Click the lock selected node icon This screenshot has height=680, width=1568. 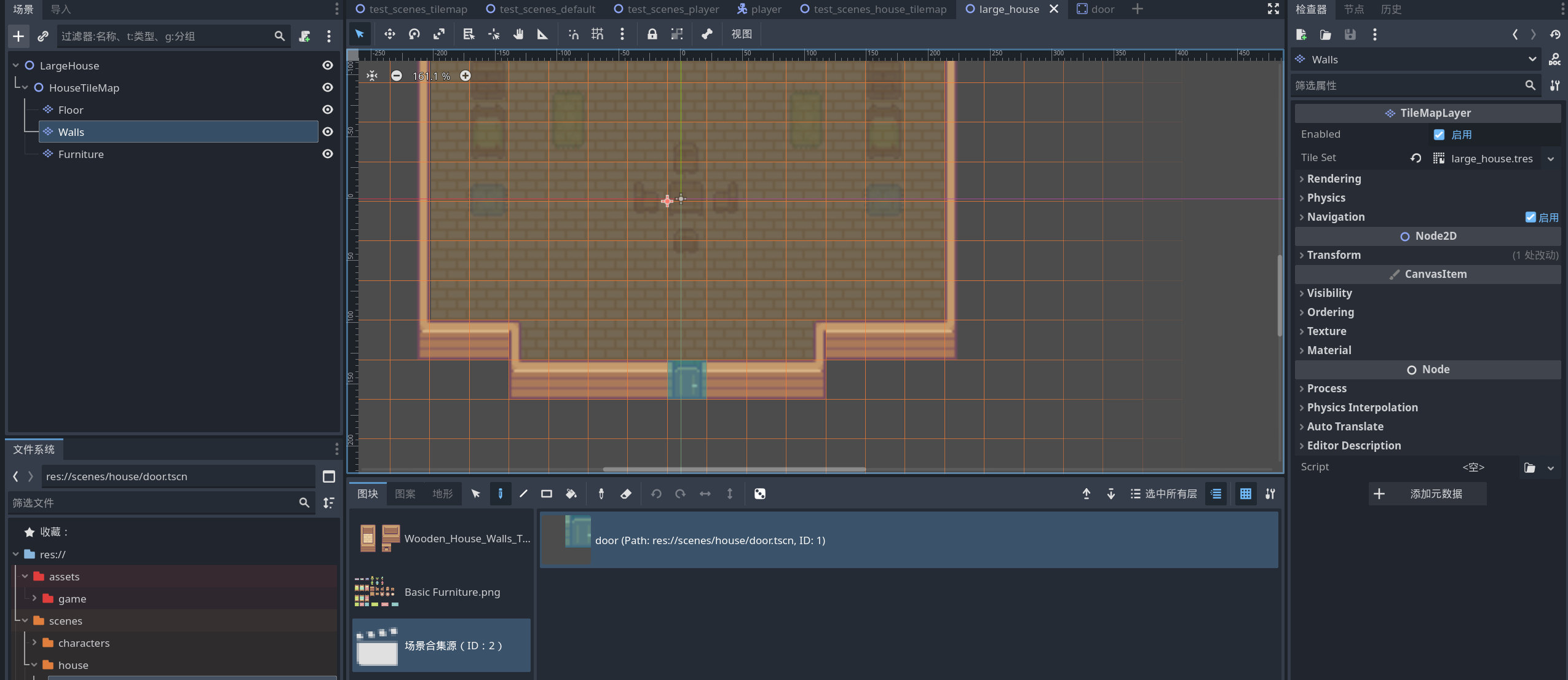(652, 34)
